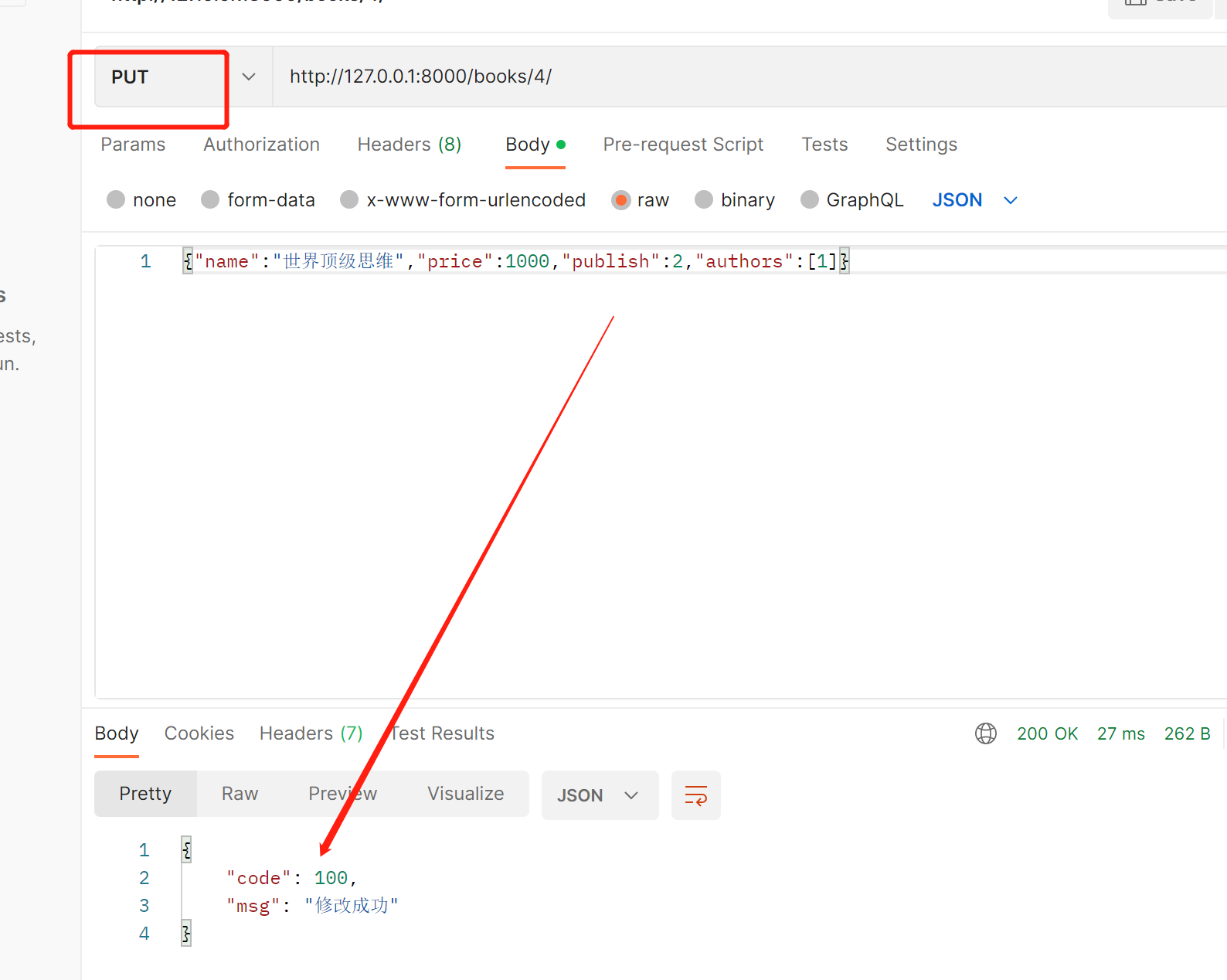Switch response view to Pretty
Screen dimensions: 1227x980
pos(145,794)
